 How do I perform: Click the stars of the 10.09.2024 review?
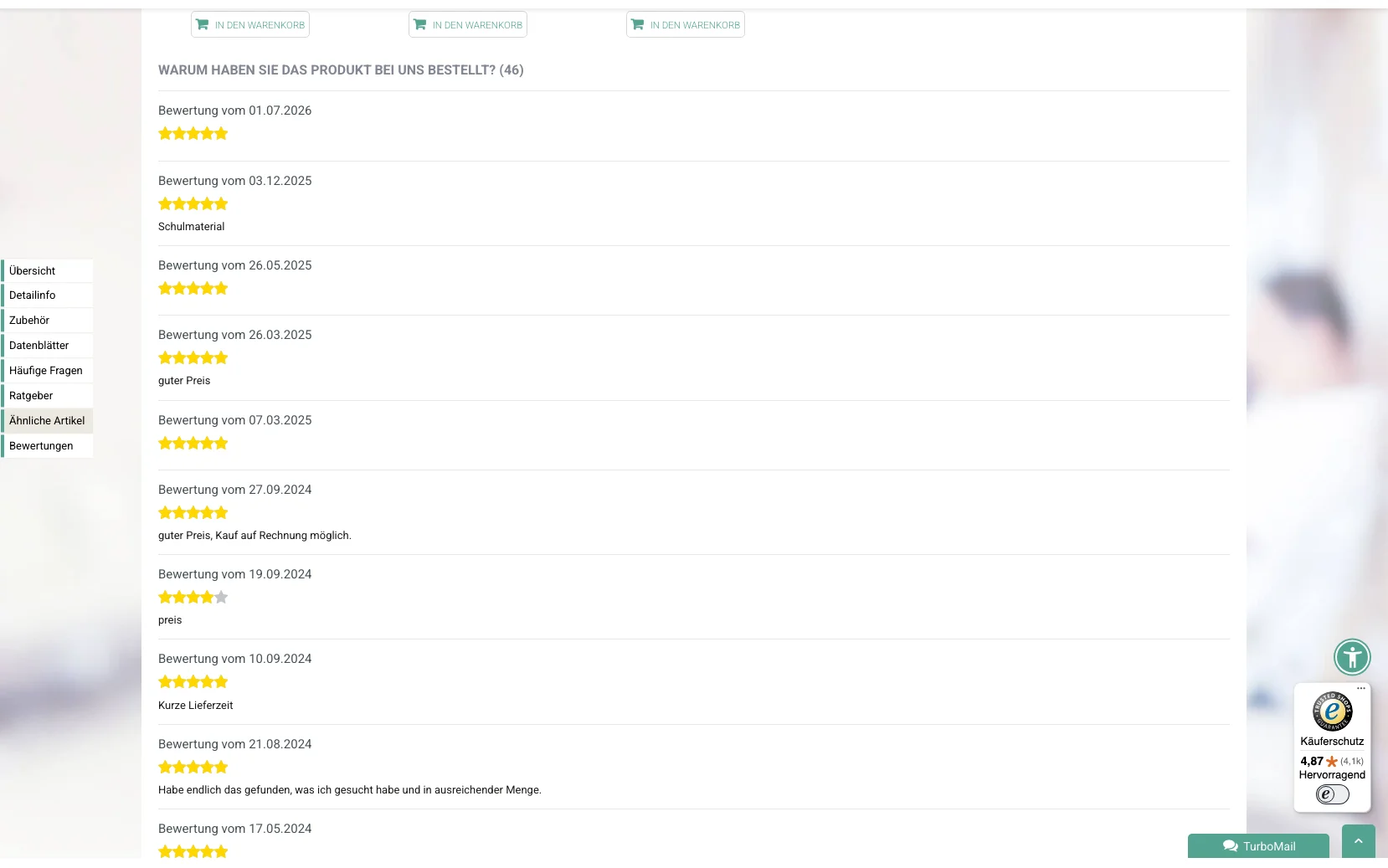(193, 681)
